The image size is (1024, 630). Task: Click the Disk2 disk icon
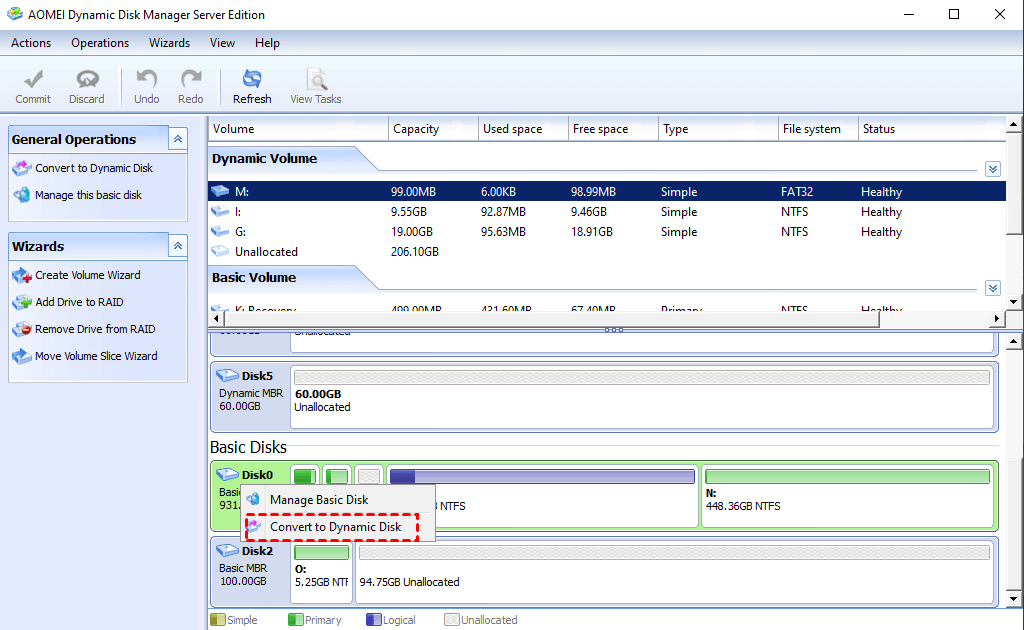pos(227,550)
